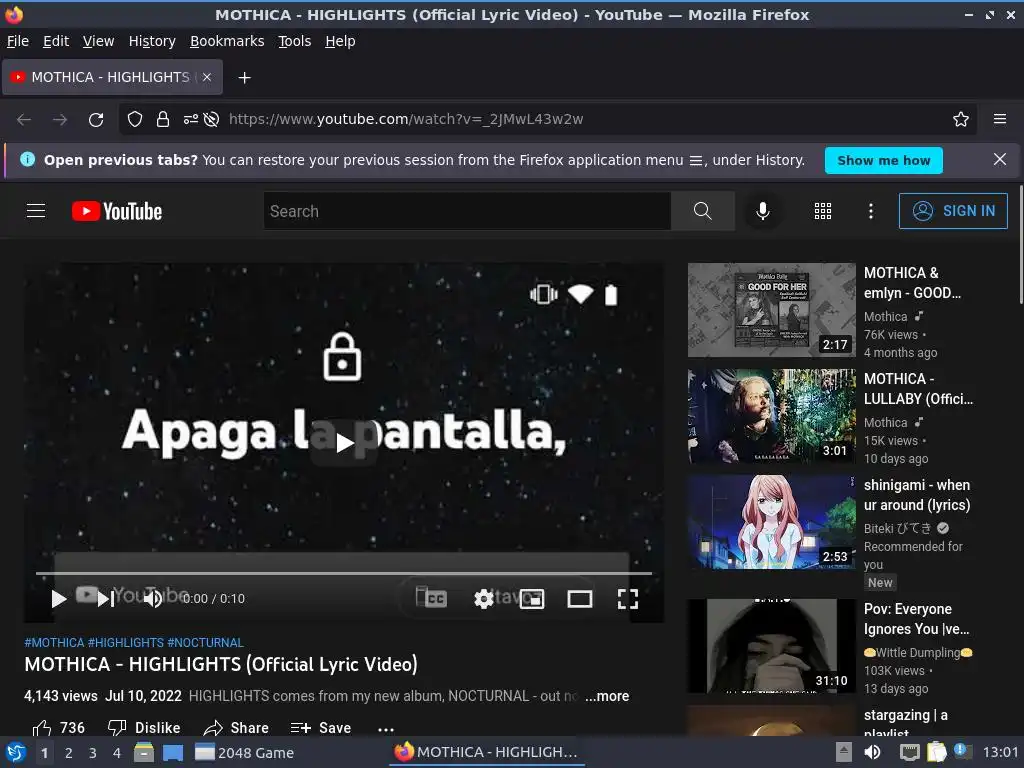Open the View menu
The image size is (1024, 768).
pyautogui.click(x=98, y=41)
